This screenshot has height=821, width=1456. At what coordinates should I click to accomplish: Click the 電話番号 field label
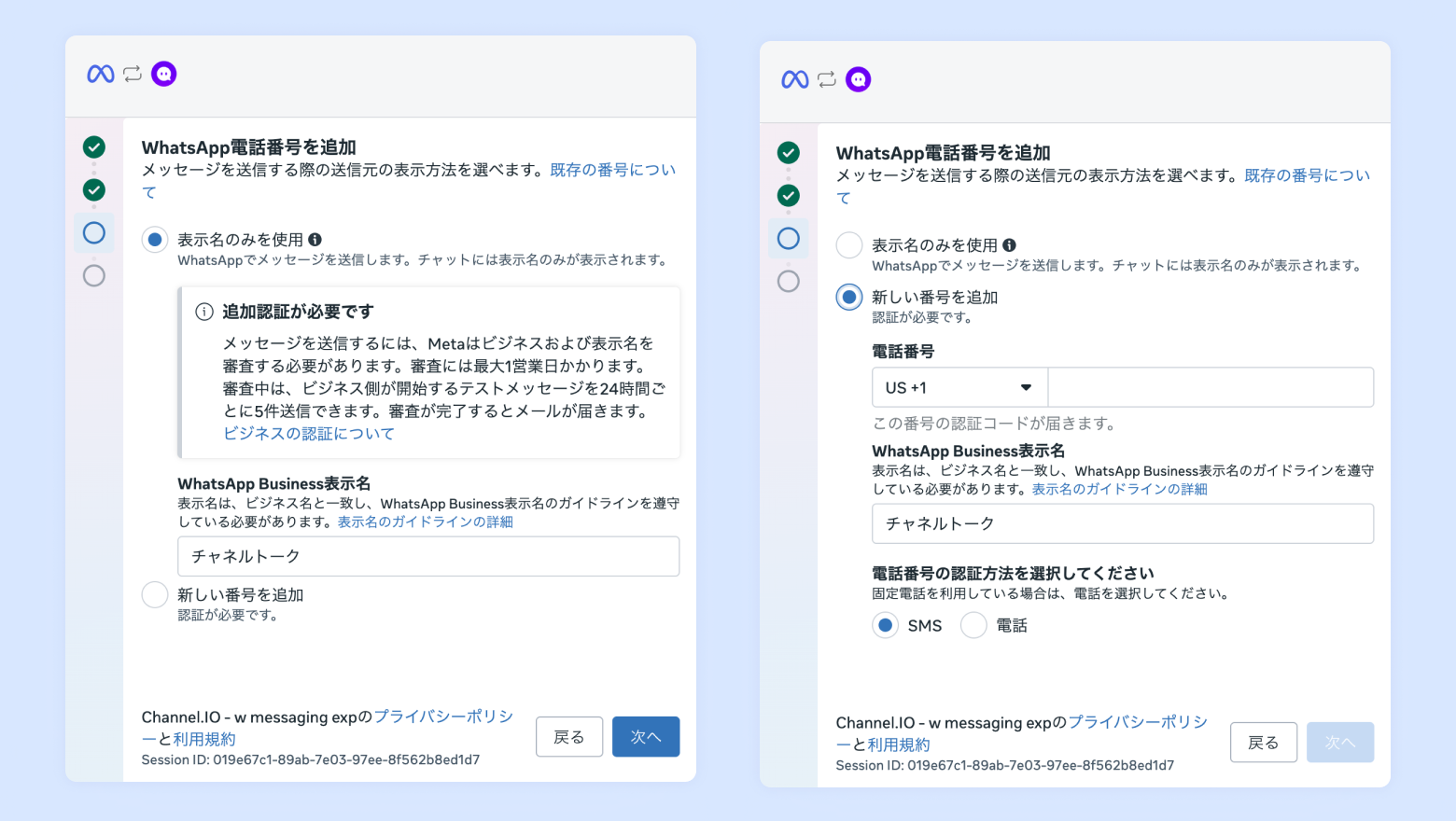point(903,352)
